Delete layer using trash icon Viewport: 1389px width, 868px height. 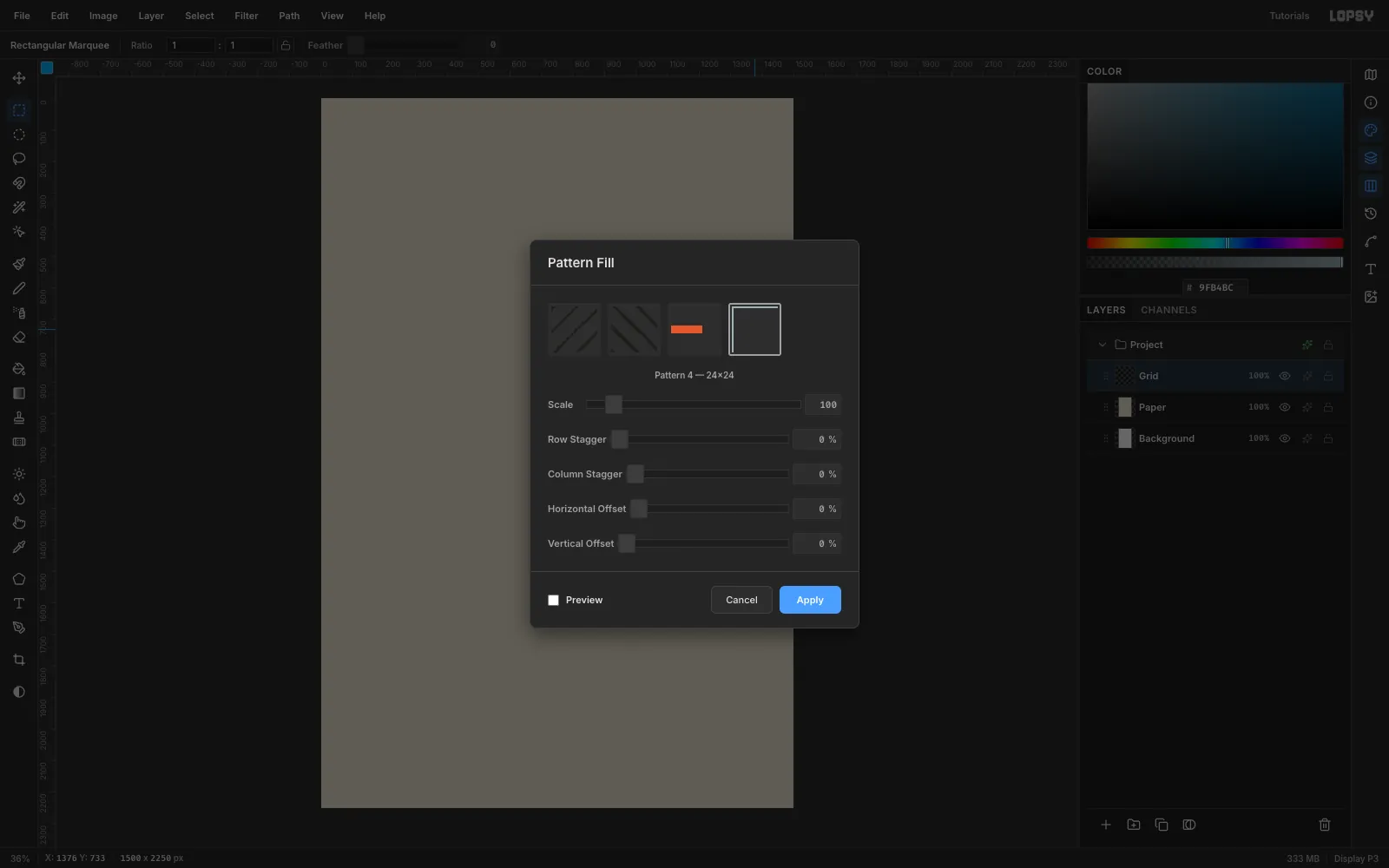pos(1325,825)
